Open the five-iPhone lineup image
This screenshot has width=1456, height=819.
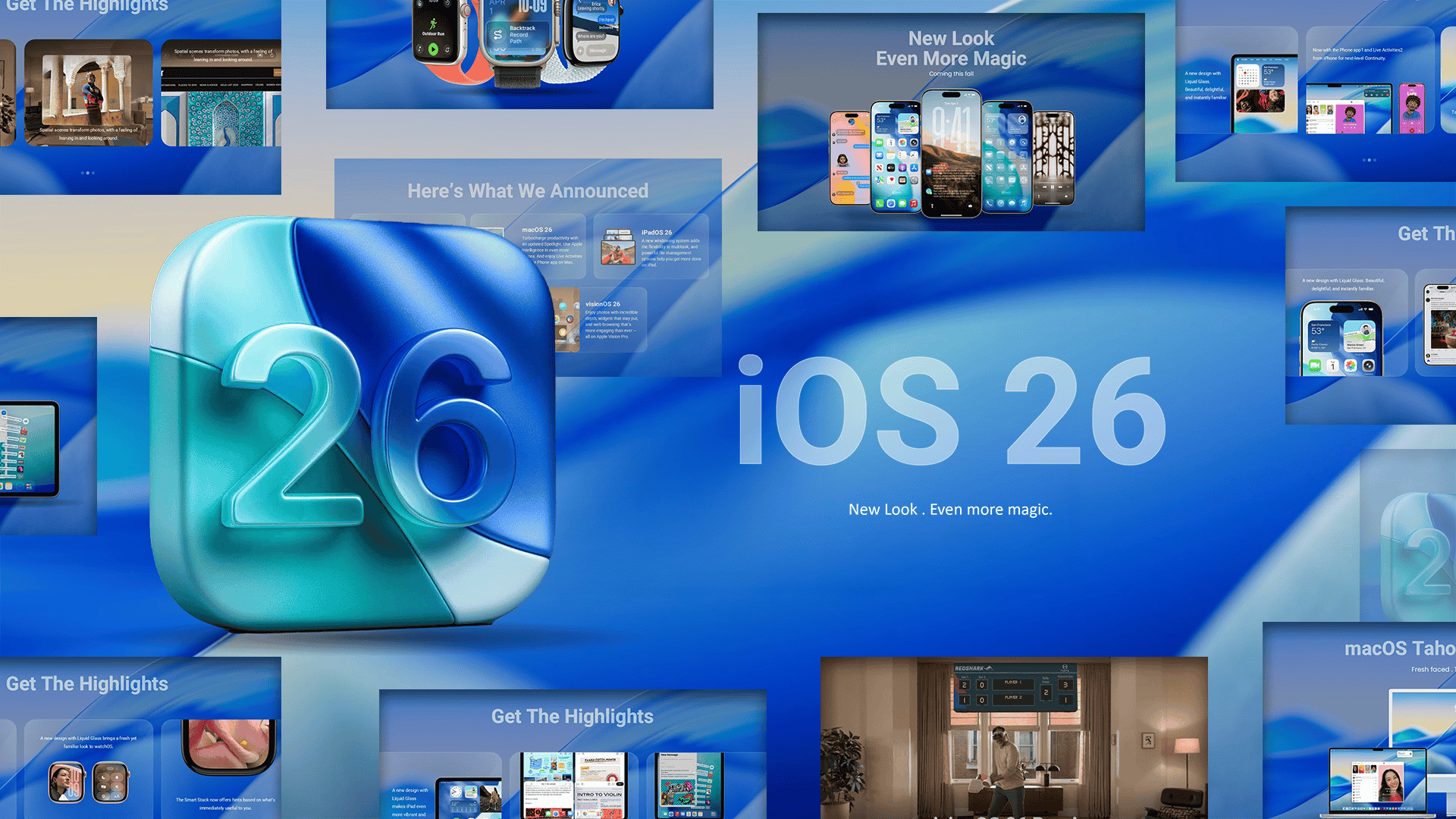point(952,154)
